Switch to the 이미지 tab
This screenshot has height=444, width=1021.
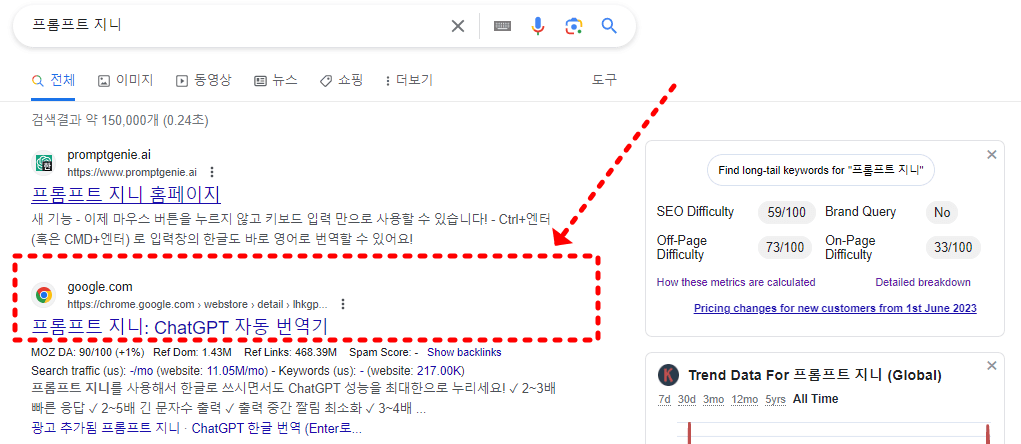[x=126, y=81]
